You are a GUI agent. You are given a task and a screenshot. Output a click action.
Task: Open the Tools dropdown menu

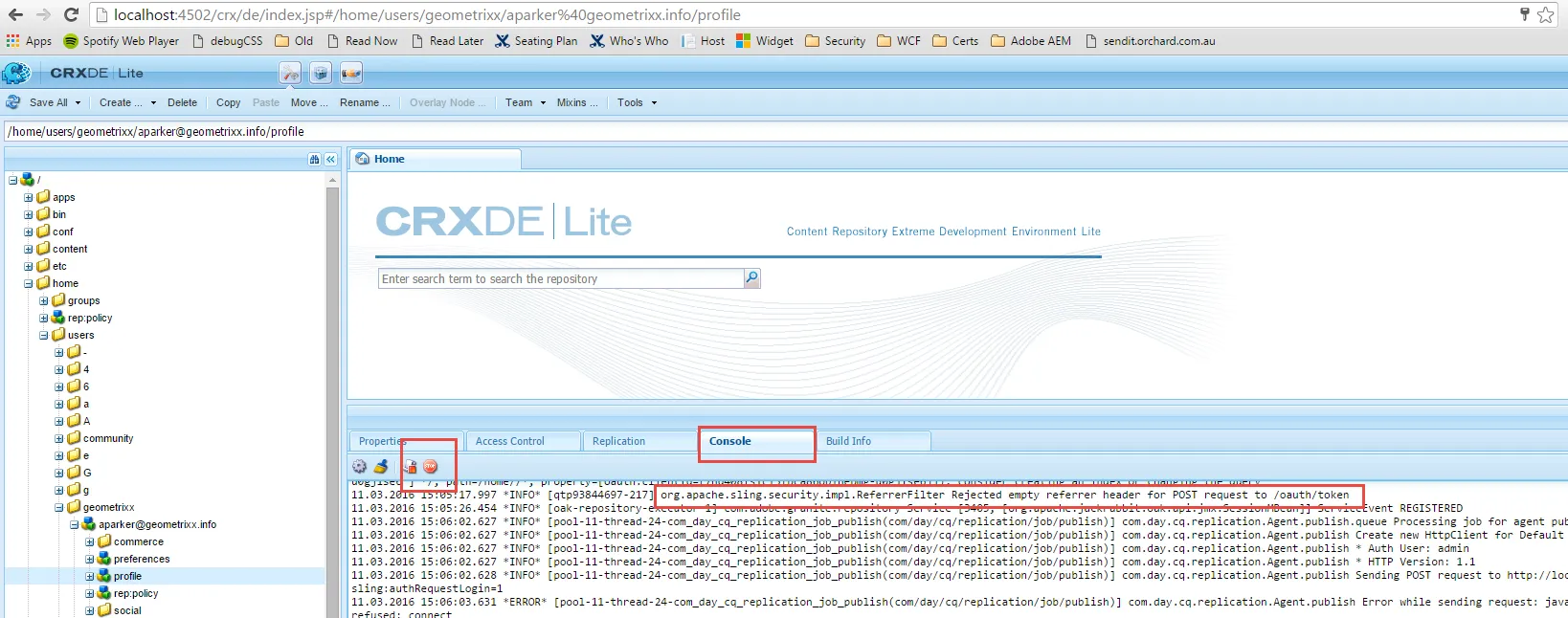pos(637,102)
